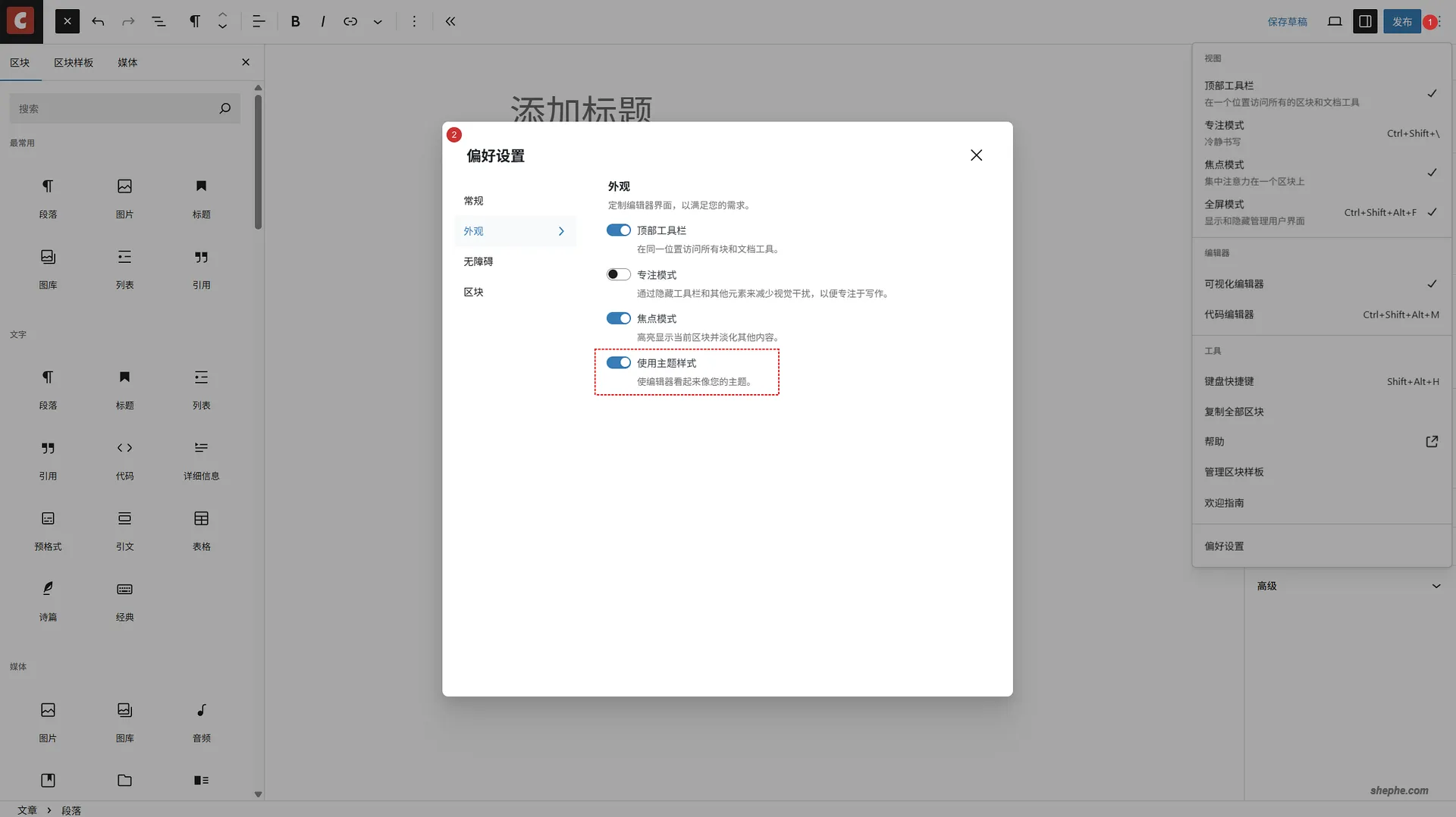Open the formatting options dropdown arrow in toolbar
1456x817 pixels.
378,21
